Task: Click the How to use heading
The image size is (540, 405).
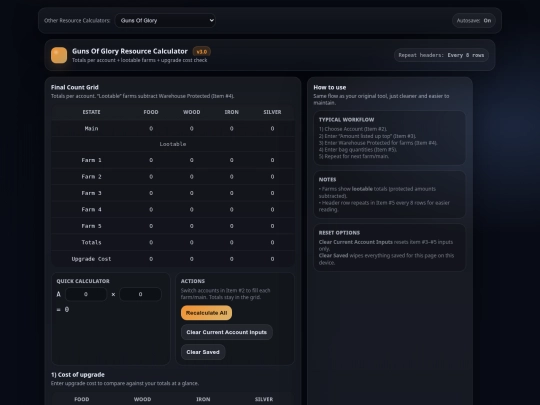Action: [330, 87]
